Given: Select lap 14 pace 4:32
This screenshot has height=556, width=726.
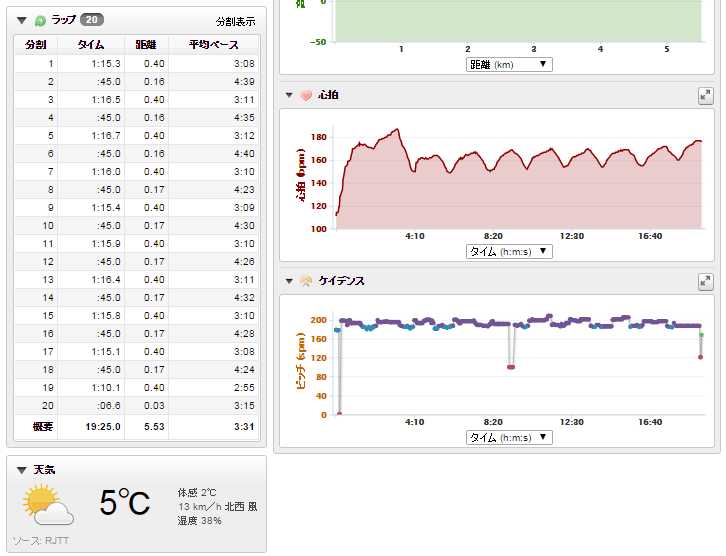Looking at the screenshot, I should (x=244, y=298).
